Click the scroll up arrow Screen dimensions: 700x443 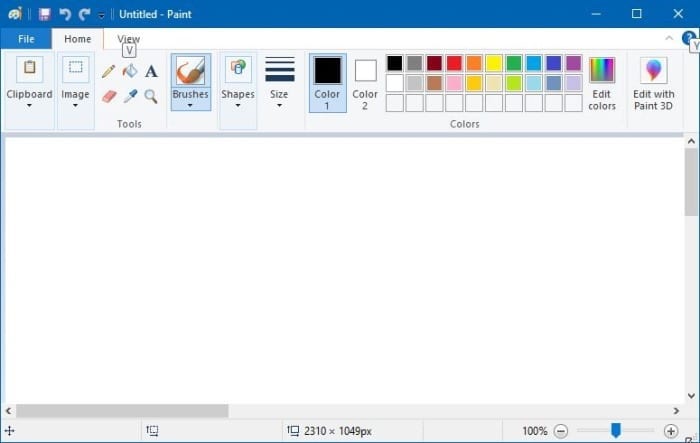[692, 142]
